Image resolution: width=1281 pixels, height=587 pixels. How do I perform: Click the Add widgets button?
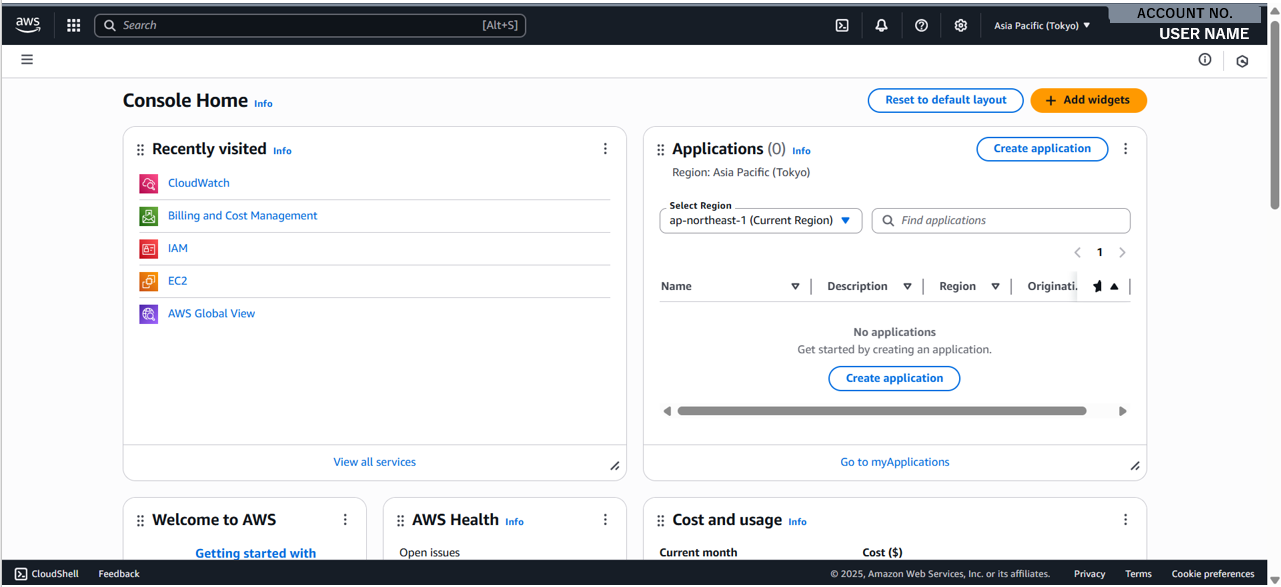coord(1088,100)
